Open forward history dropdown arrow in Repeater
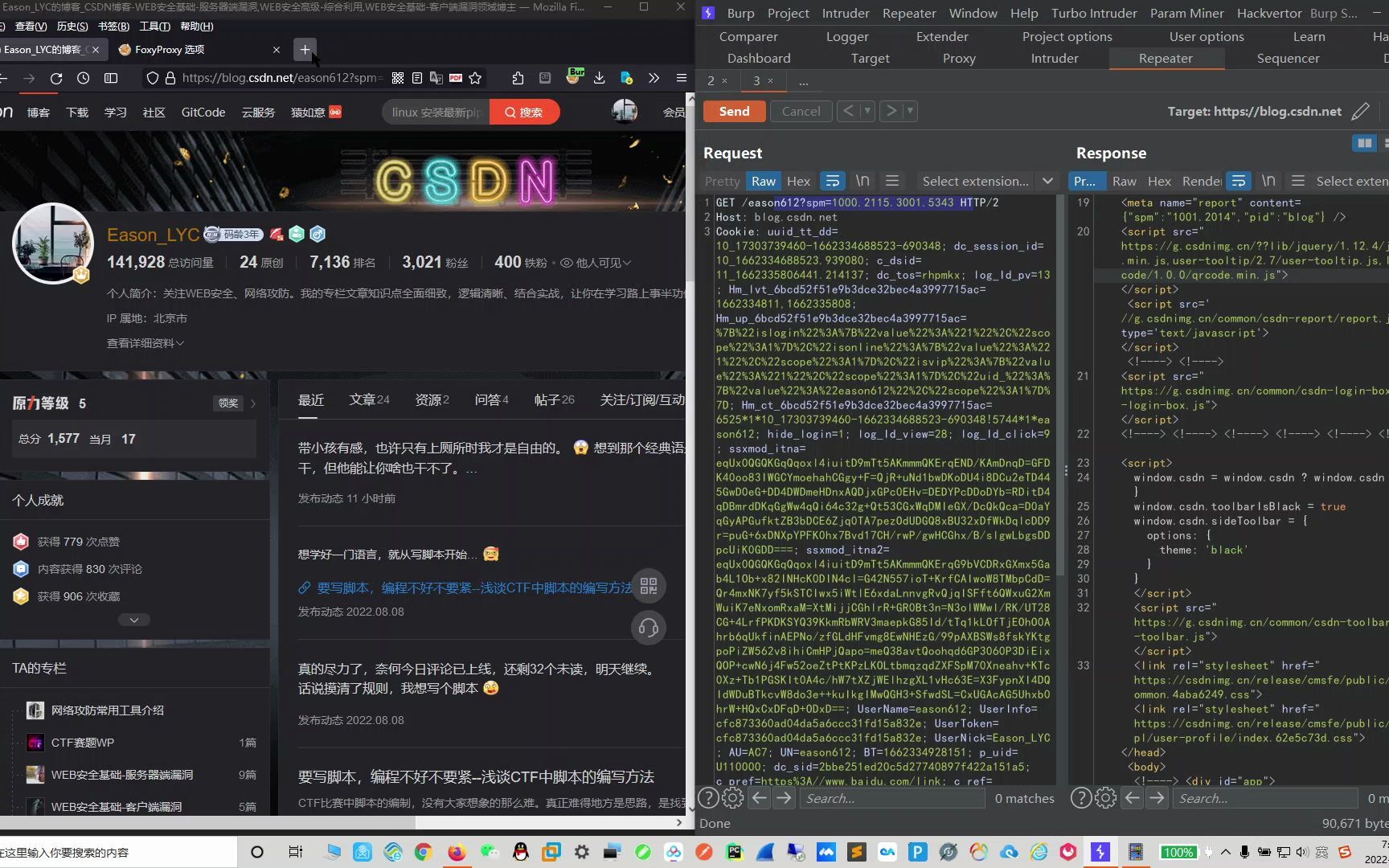Screen dimensions: 1389x868 910,111
